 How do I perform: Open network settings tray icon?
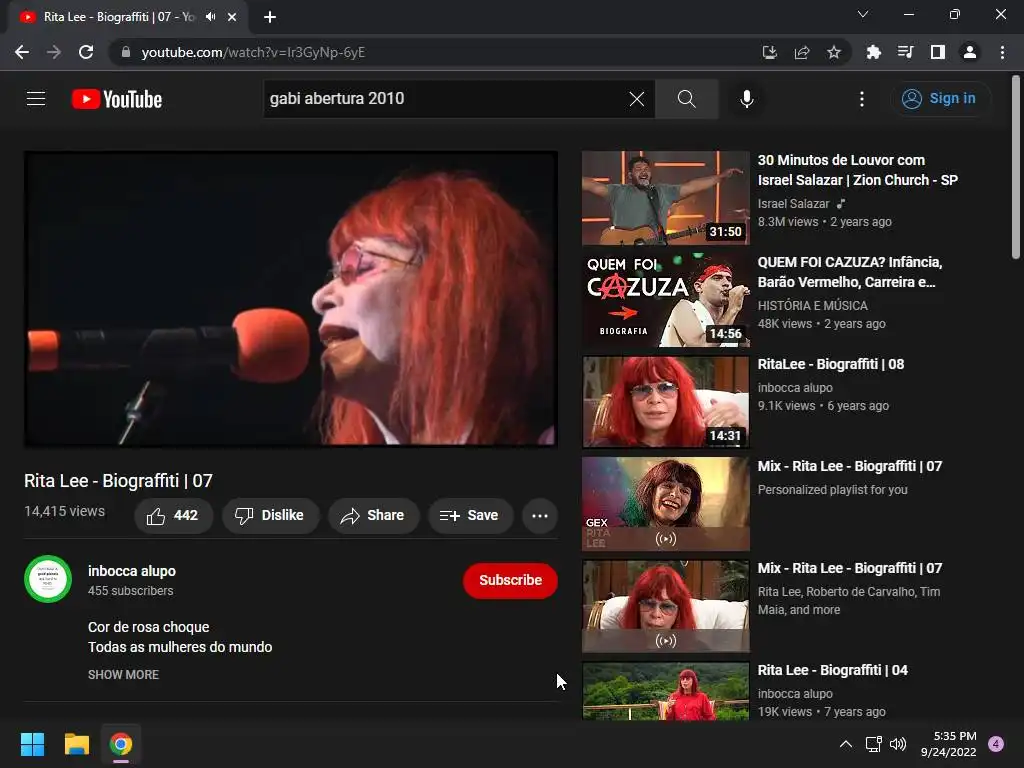pyautogui.click(x=874, y=744)
